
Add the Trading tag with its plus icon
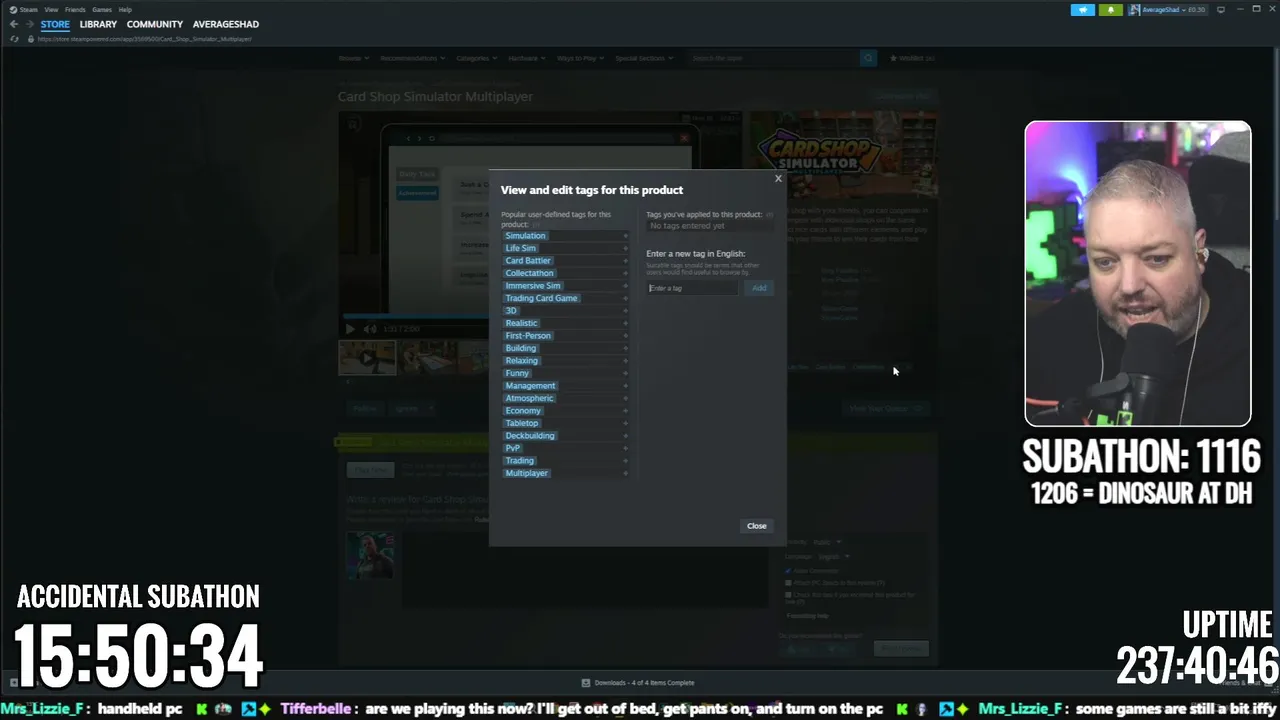pos(626,461)
